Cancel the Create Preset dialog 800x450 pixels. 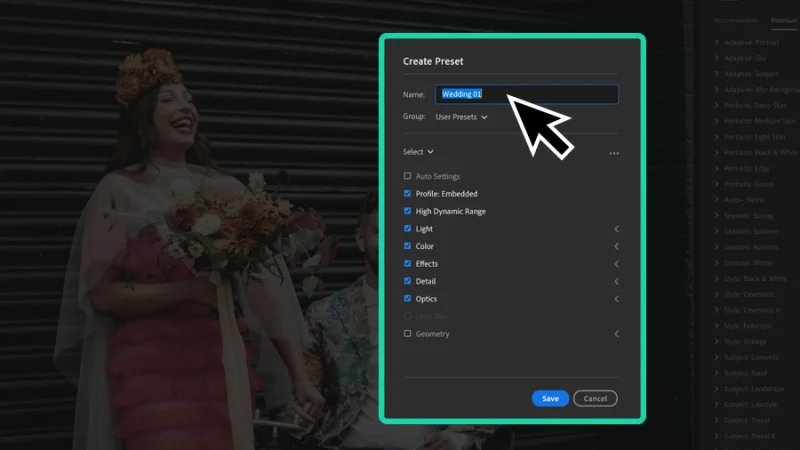coord(595,398)
